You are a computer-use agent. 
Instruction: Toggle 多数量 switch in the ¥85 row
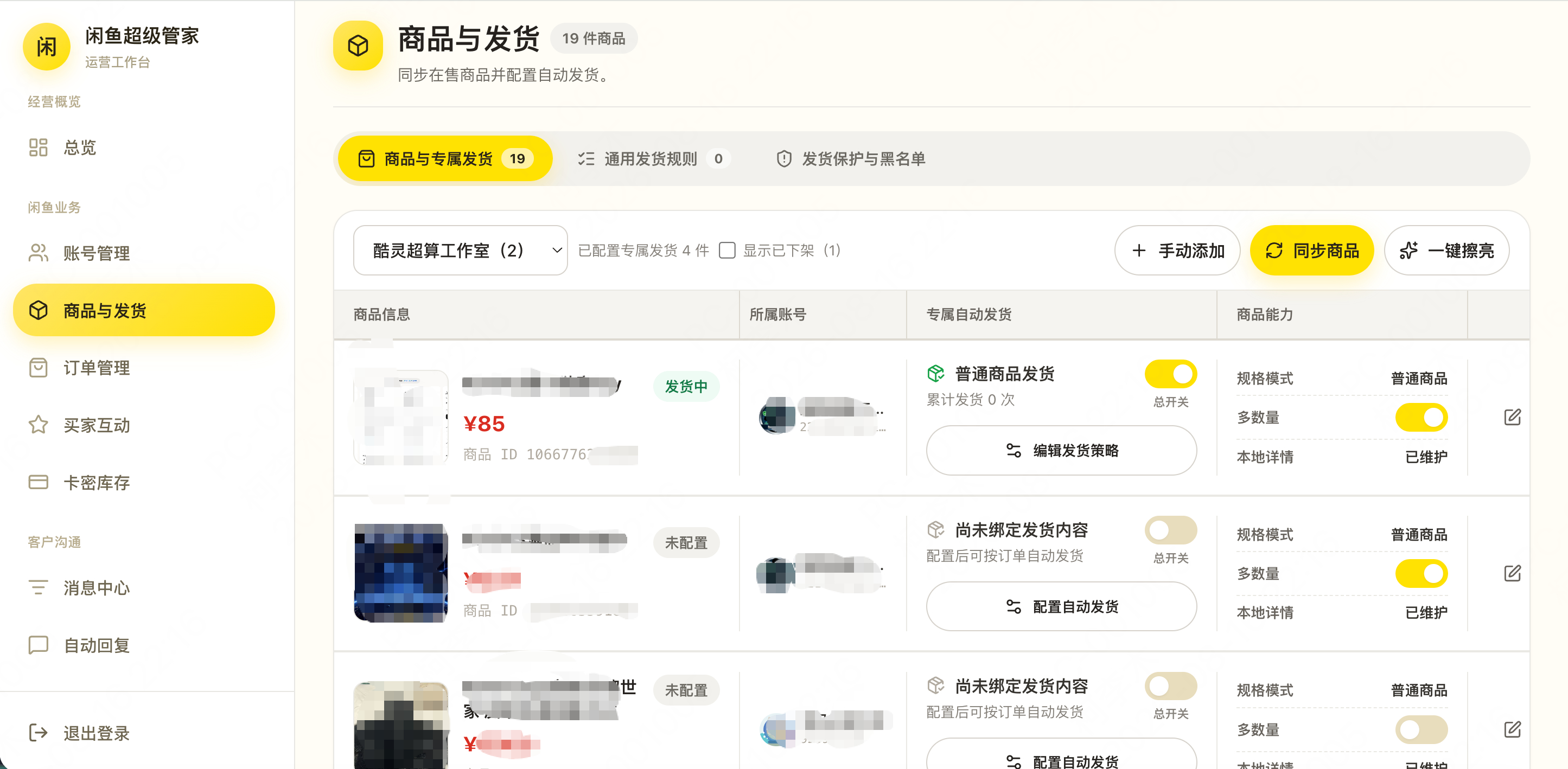1422,418
